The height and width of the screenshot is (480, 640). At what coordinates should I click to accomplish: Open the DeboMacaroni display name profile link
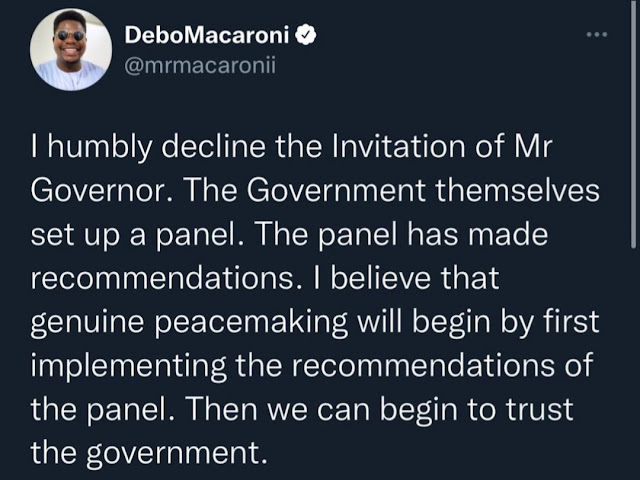(x=207, y=35)
